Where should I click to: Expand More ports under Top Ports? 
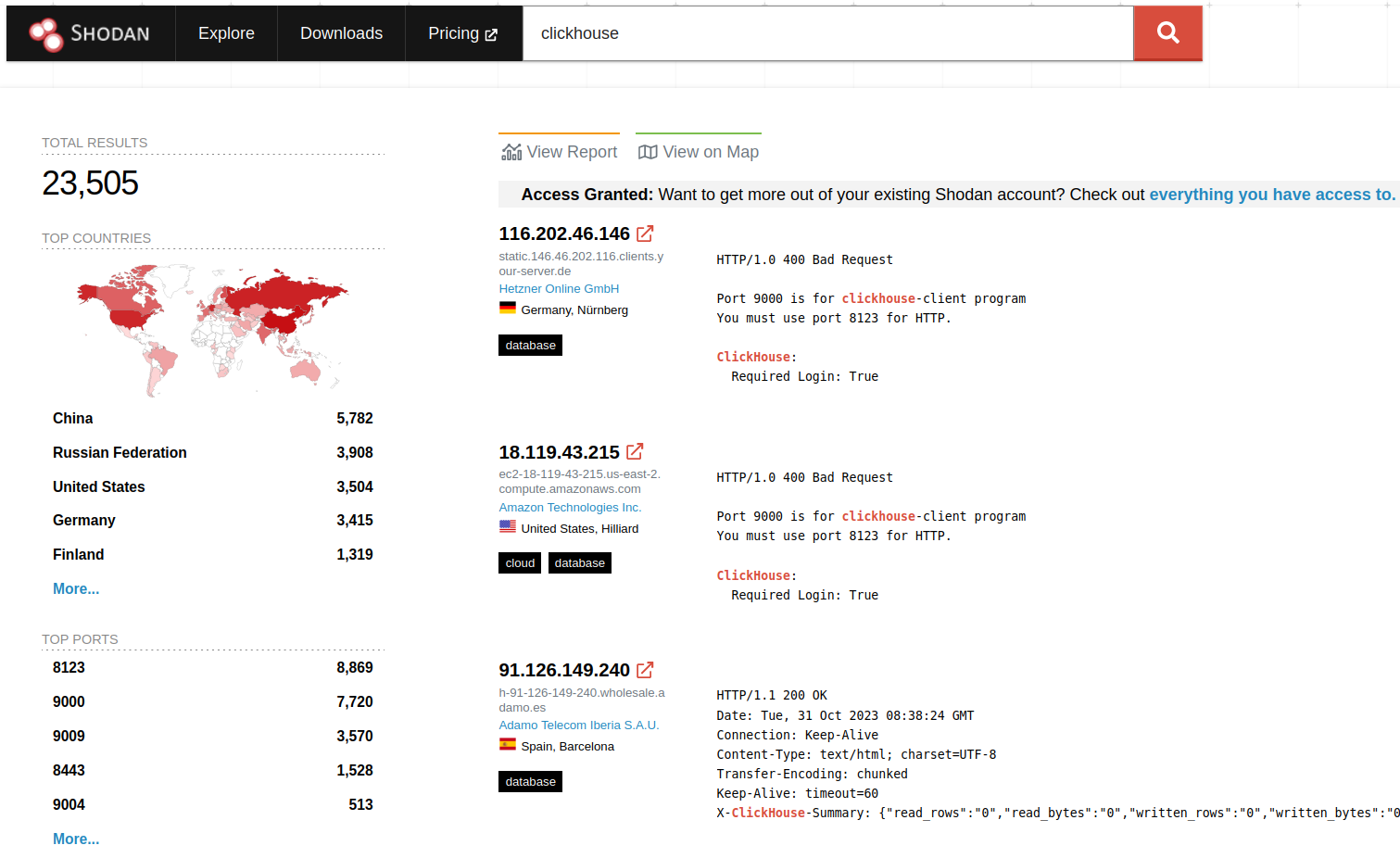[x=76, y=839]
